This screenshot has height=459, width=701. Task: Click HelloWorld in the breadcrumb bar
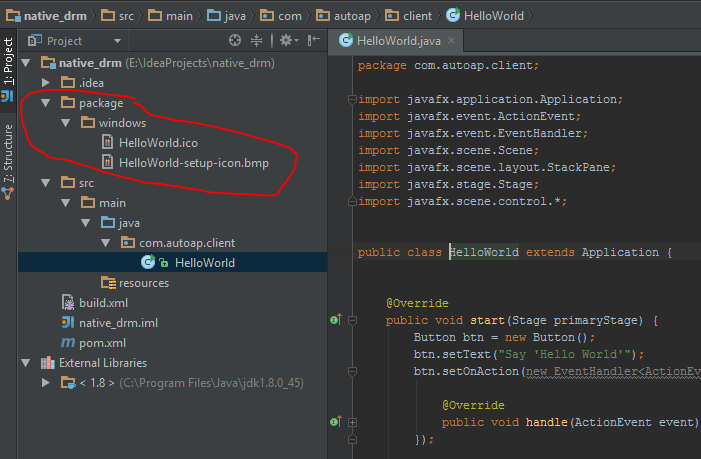[485, 16]
